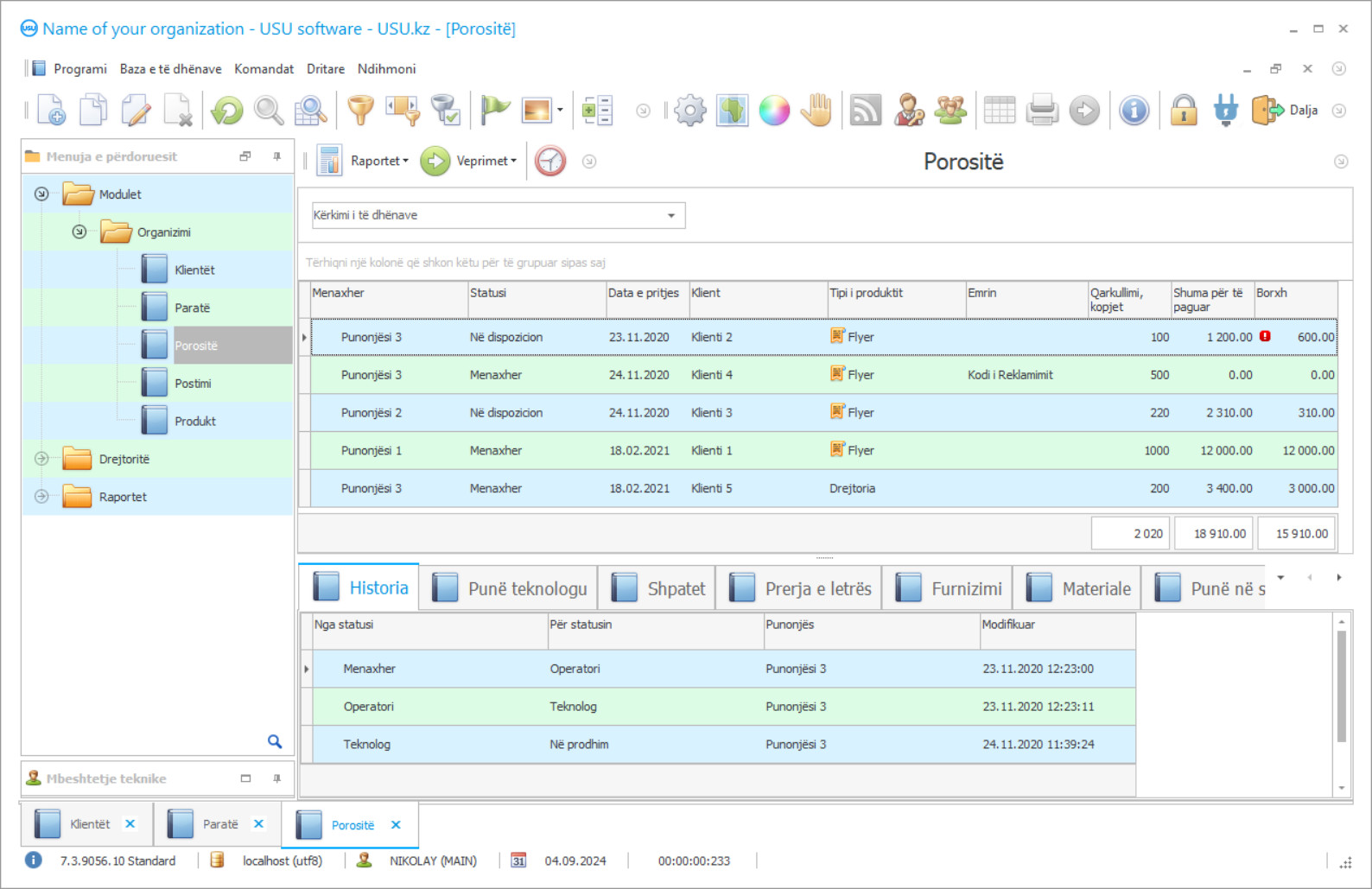Click the funnel filter icon
This screenshot has height=889, width=1372.
(x=360, y=111)
